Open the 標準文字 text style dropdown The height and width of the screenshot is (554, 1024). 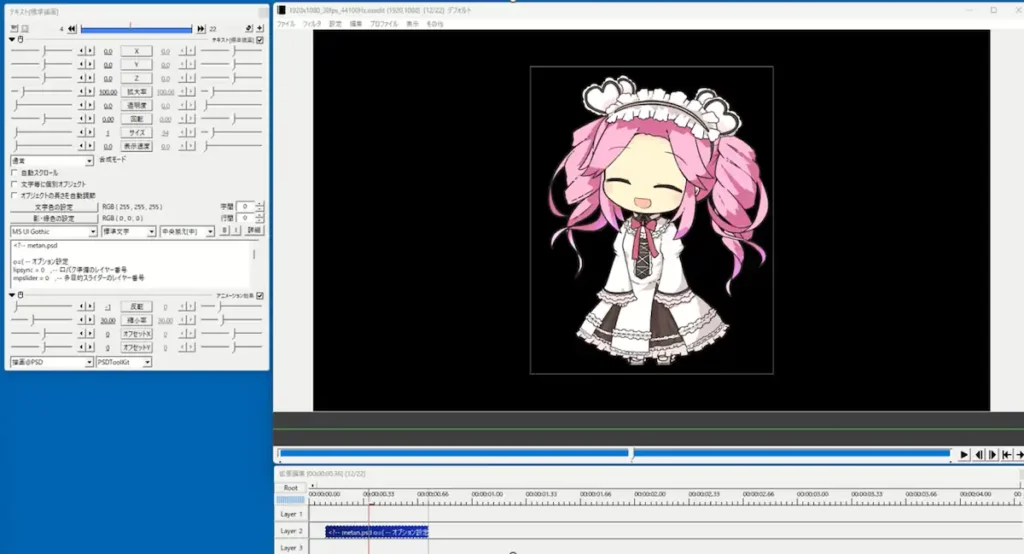coord(128,231)
